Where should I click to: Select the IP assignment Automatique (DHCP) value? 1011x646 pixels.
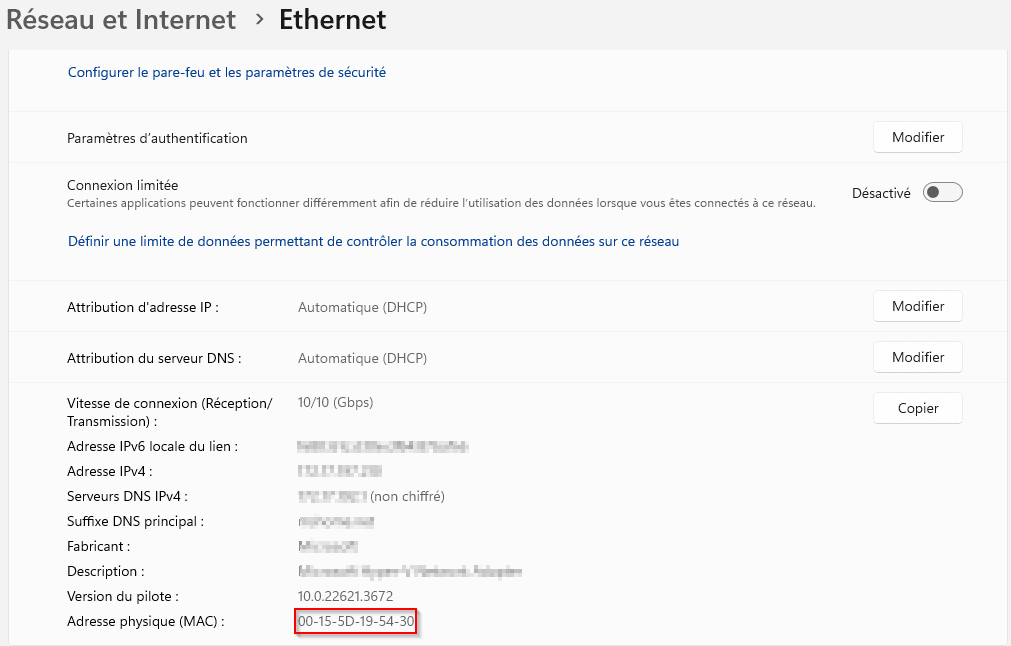(362, 307)
